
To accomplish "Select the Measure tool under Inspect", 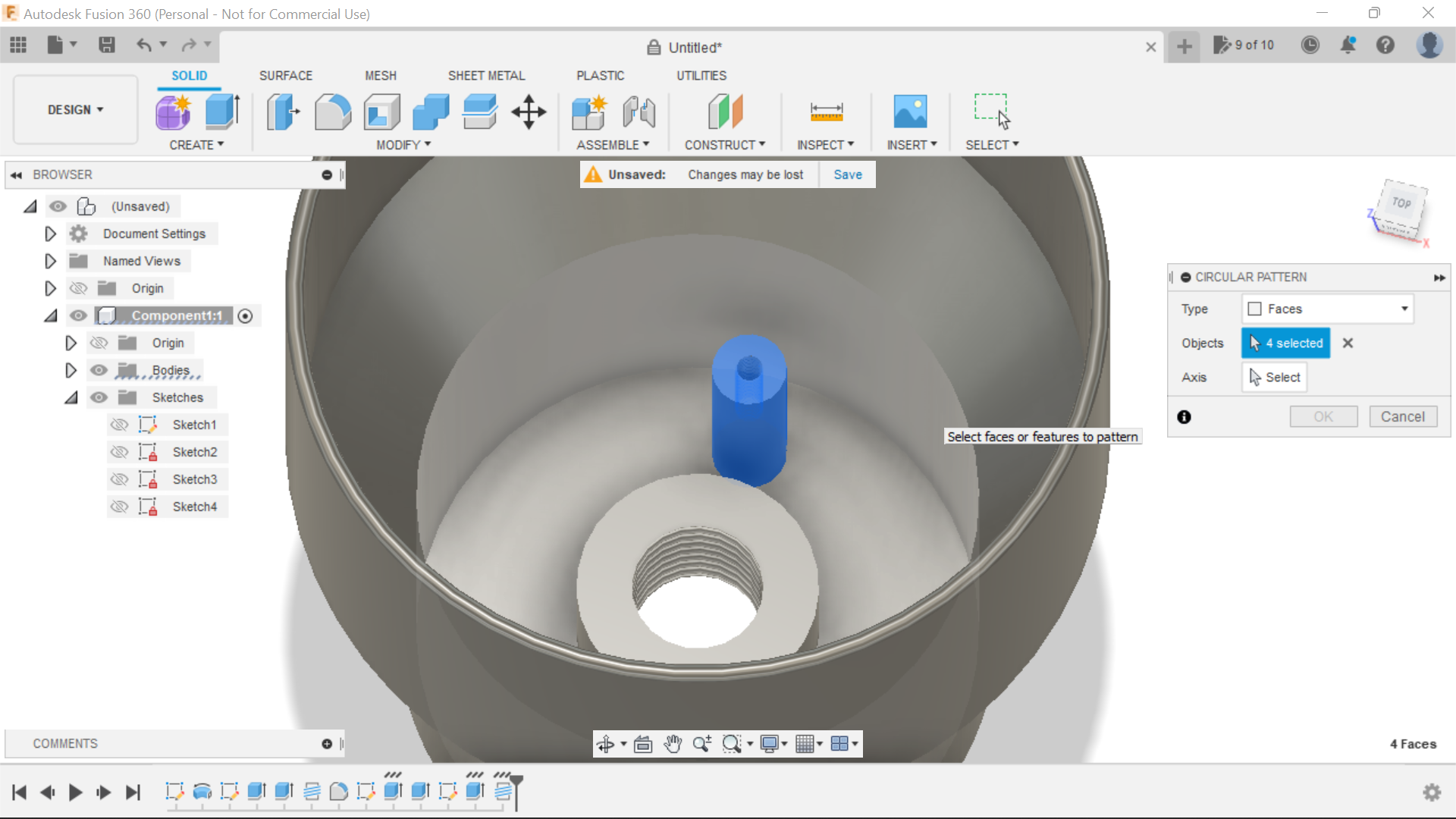I will (x=827, y=111).
